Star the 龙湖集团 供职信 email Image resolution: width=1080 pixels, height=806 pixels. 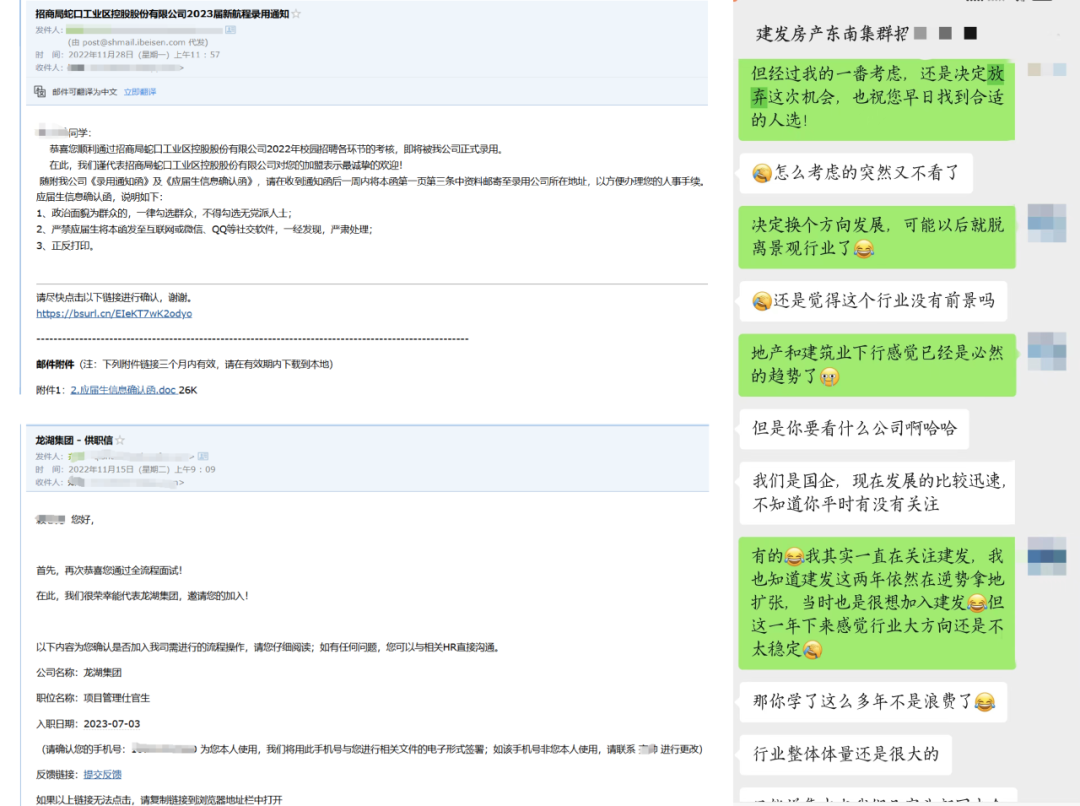click(x=120, y=440)
